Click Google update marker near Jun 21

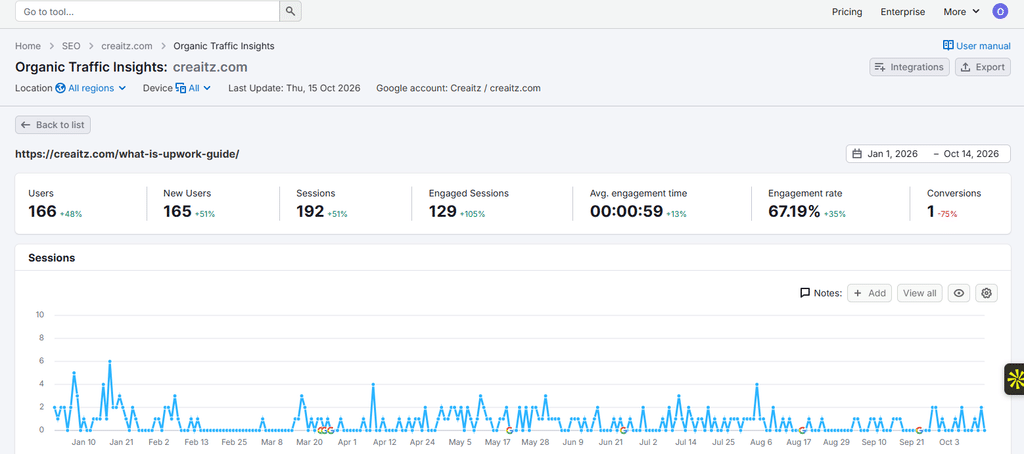[x=622, y=430]
